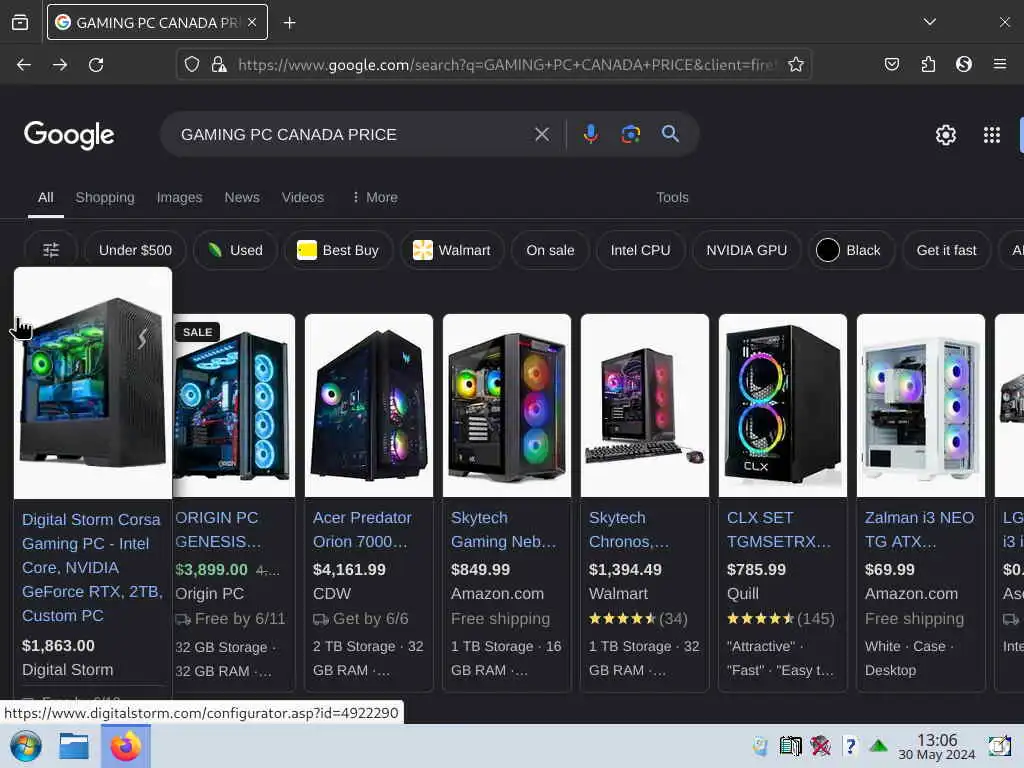Open Acer Predator Orion product image
The width and height of the screenshot is (1024, 768).
tap(369, 406)
